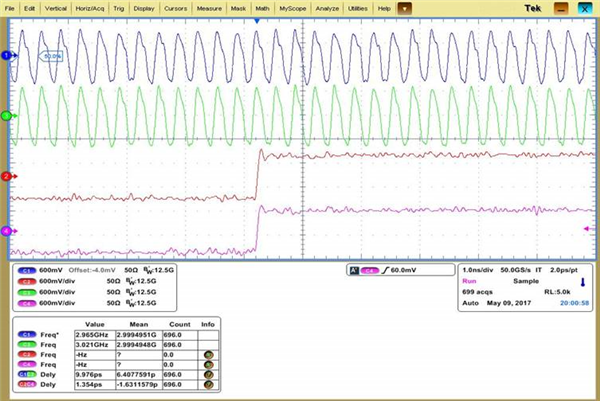Click the 1.354ps delay value cell
Image resolution: width=600 pixels, height=401 pixels.
point(95,385)
